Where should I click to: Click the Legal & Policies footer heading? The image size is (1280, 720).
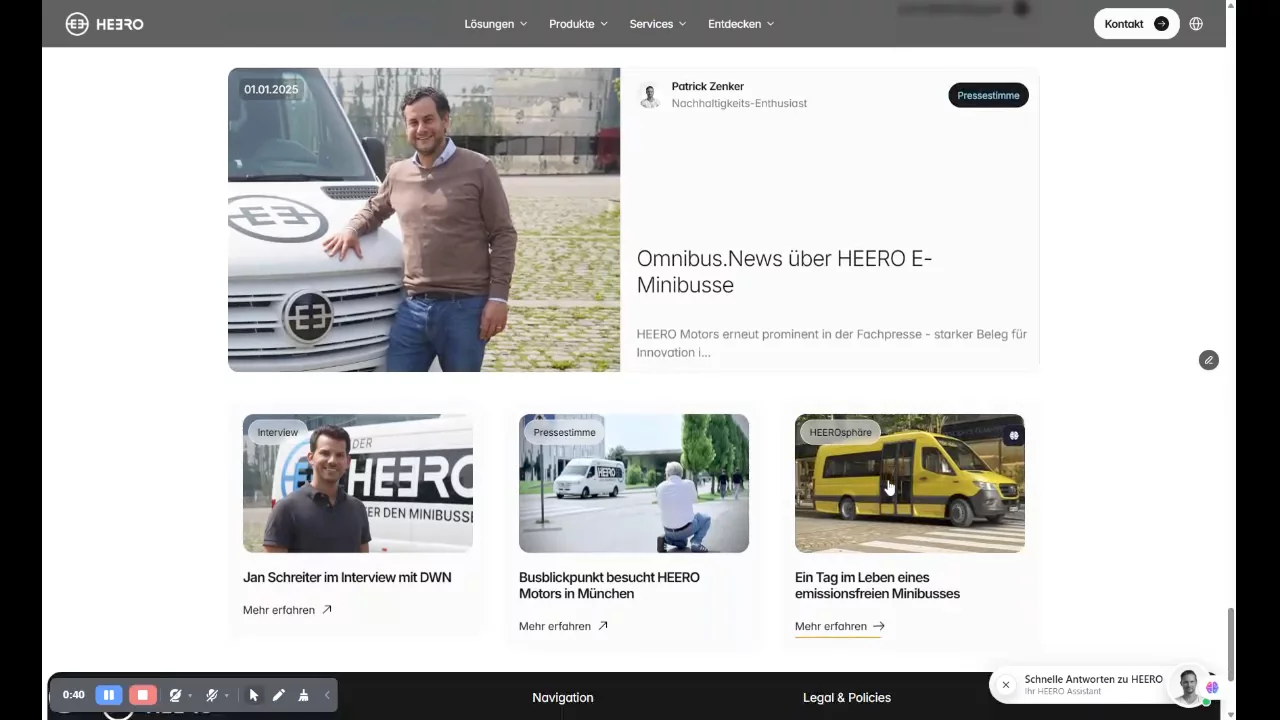847,698
